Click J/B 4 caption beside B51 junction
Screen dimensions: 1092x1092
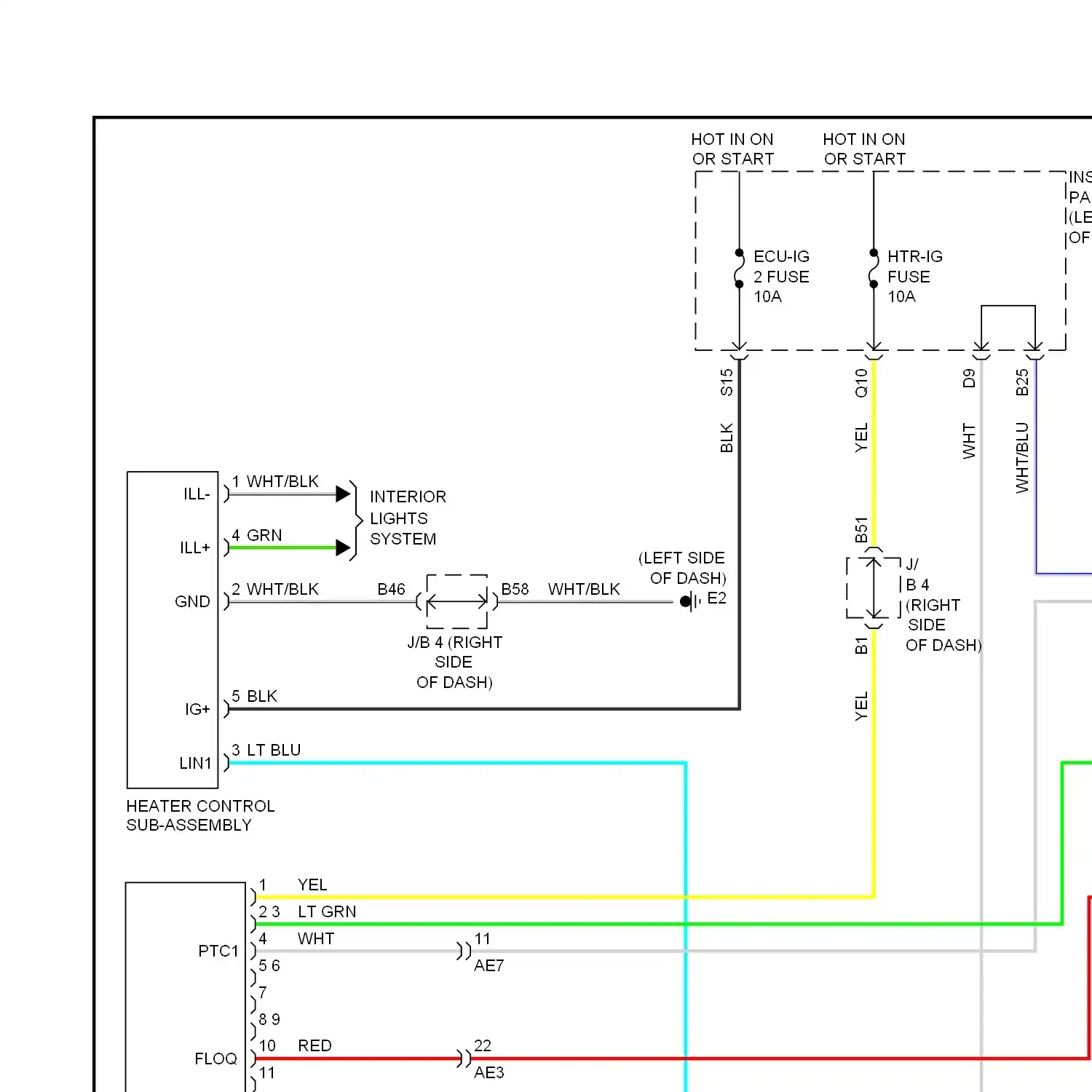[943, 604]
